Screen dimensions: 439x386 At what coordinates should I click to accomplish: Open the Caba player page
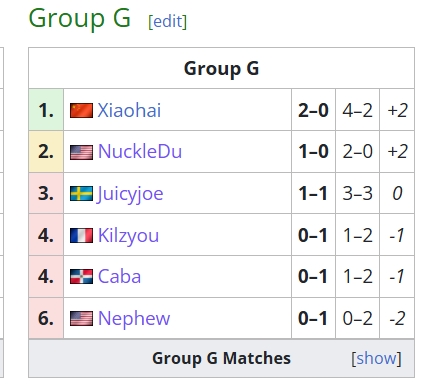pyautogui.click(x=119, y=277)
